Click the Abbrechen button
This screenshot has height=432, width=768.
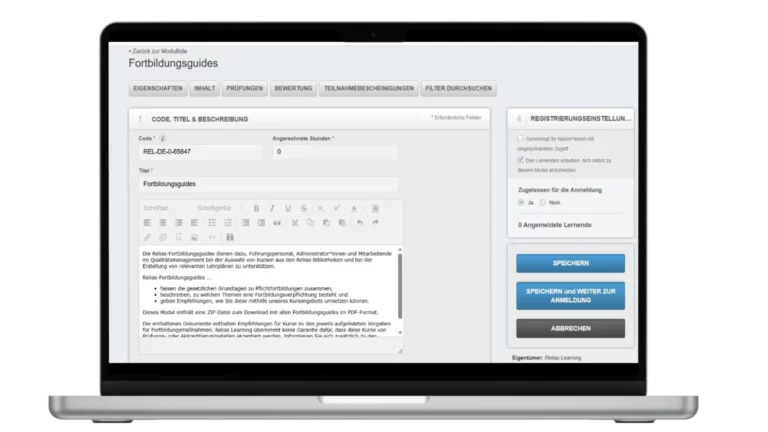571,328
